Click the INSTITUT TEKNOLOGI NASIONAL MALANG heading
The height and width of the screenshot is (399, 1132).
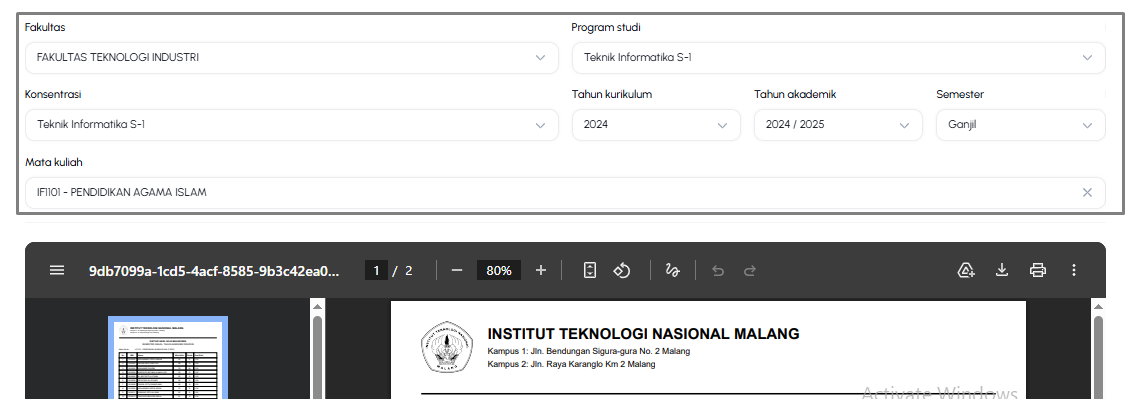(643, 334)
